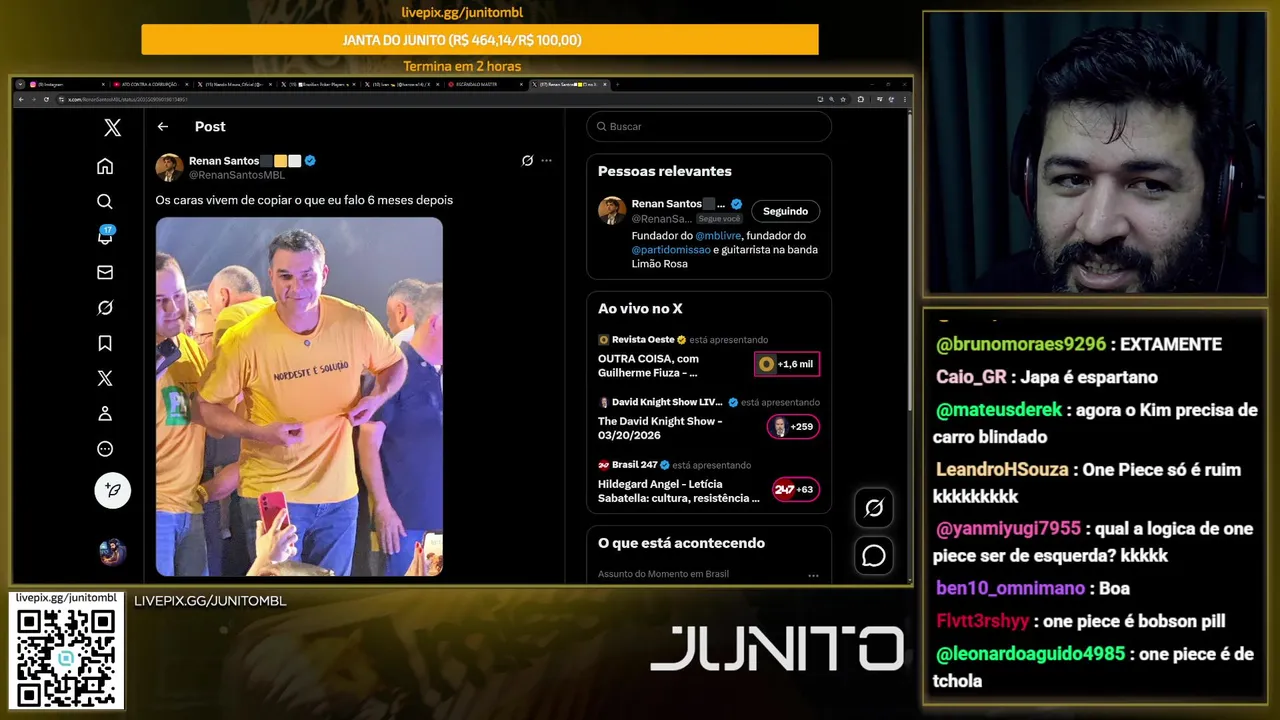1280x720 pixels.
Task: Open the tab search dropdown arrow
Action: click(20, 85)
